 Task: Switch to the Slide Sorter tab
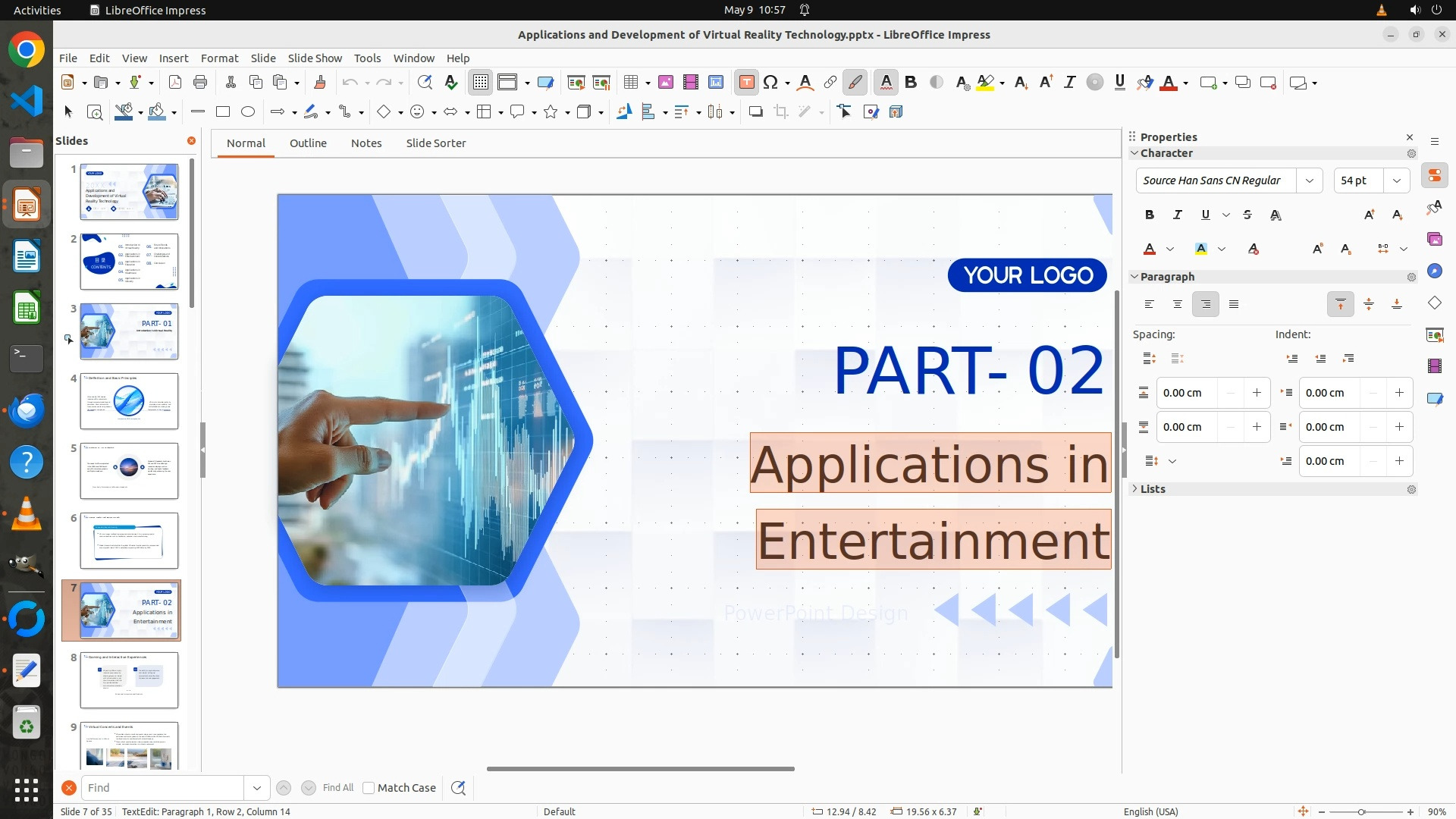click(435, 143)
